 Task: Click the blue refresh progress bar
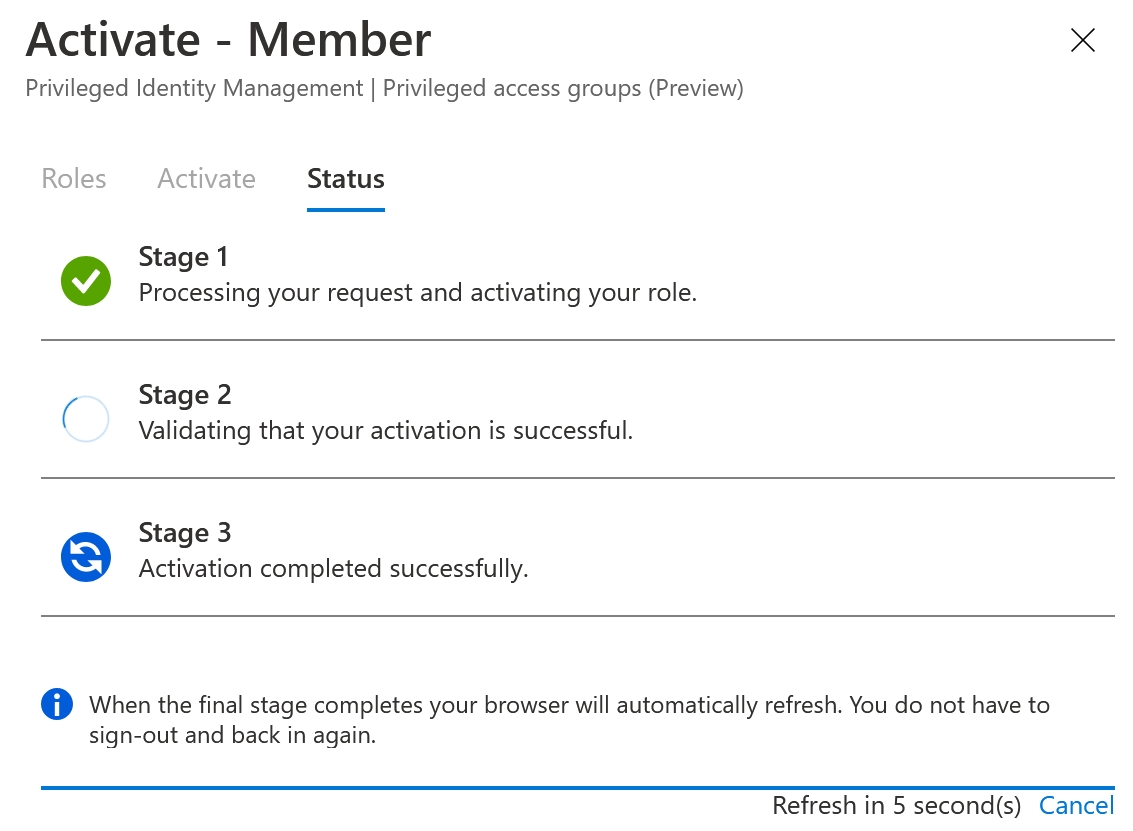(x=578, y=788)
